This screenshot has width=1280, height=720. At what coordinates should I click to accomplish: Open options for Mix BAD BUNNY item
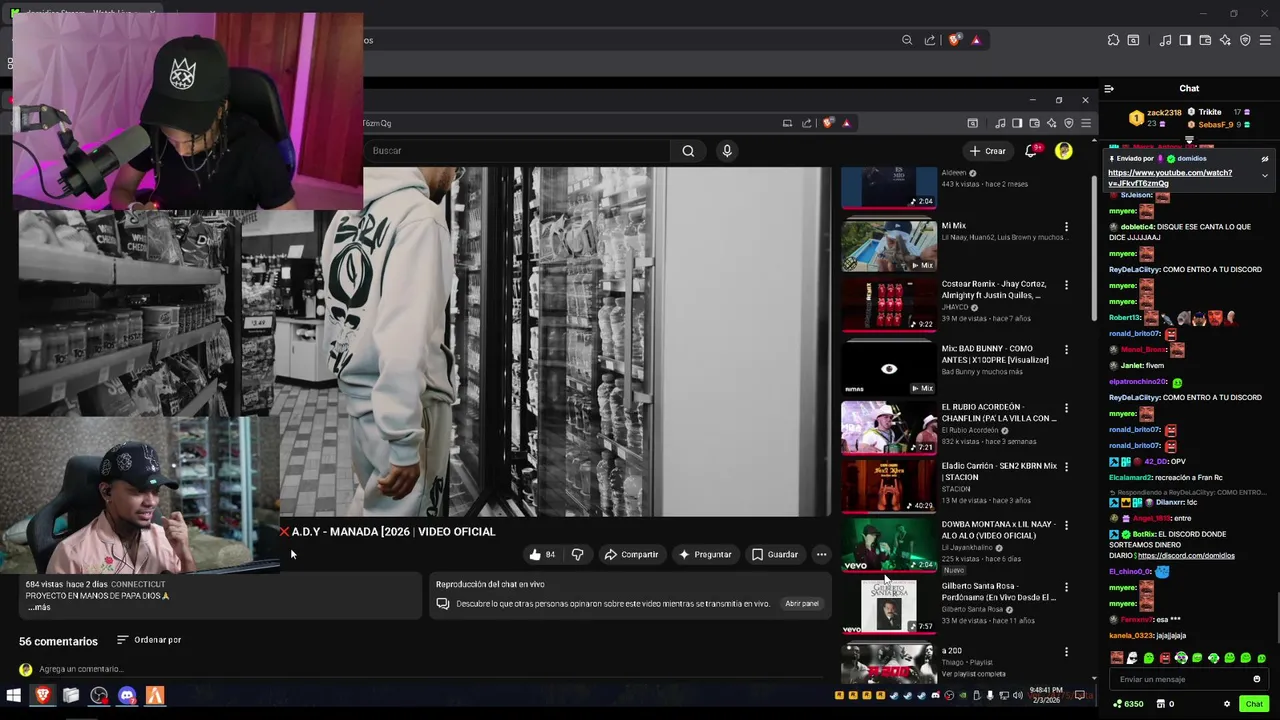(1066, 350)
